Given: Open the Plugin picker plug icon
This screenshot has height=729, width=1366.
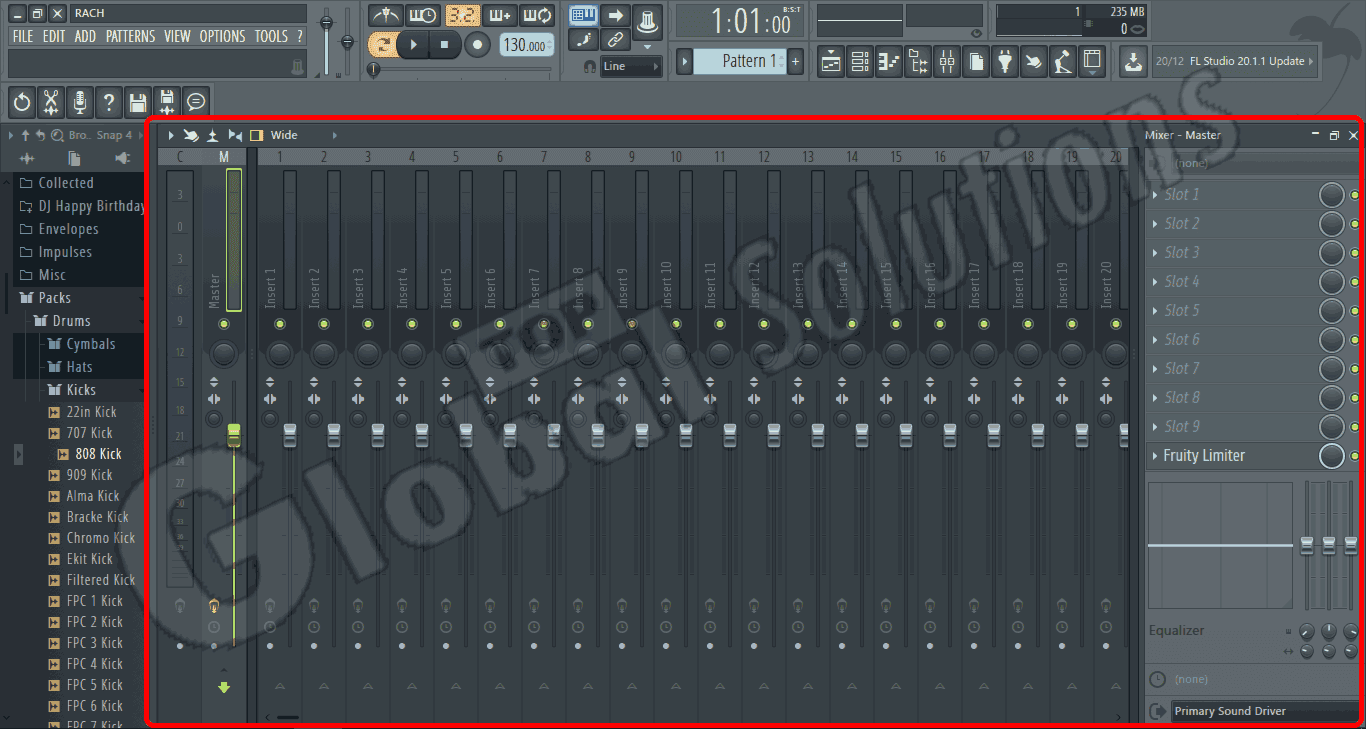Looking at the screenshot, I should 1004,61.
